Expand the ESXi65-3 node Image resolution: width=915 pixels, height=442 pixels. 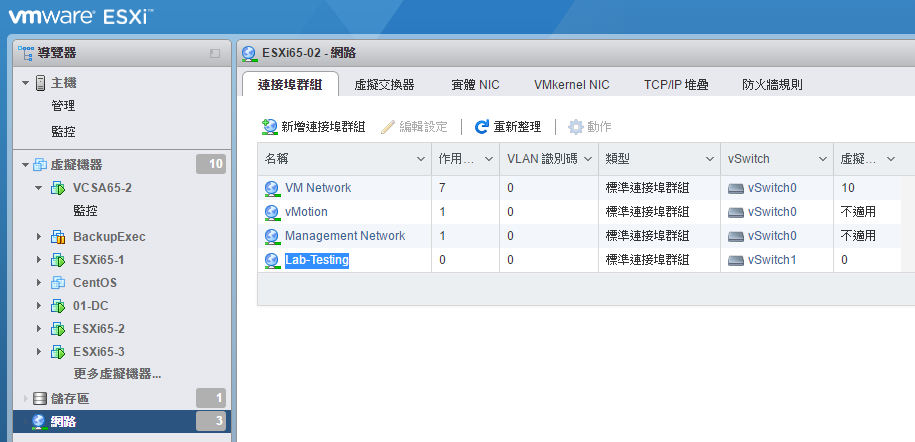[39, 352]
